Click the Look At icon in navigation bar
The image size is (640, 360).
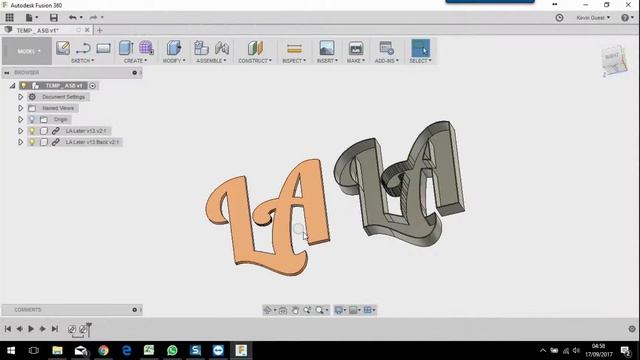tap(282, 310)
